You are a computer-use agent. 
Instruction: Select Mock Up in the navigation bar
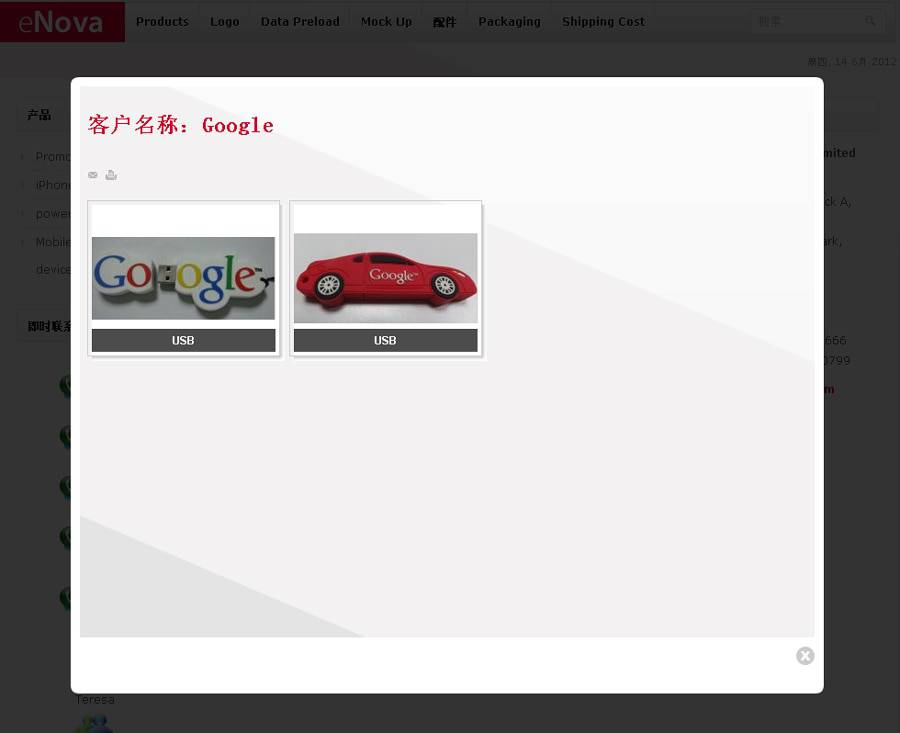[386, 21]
